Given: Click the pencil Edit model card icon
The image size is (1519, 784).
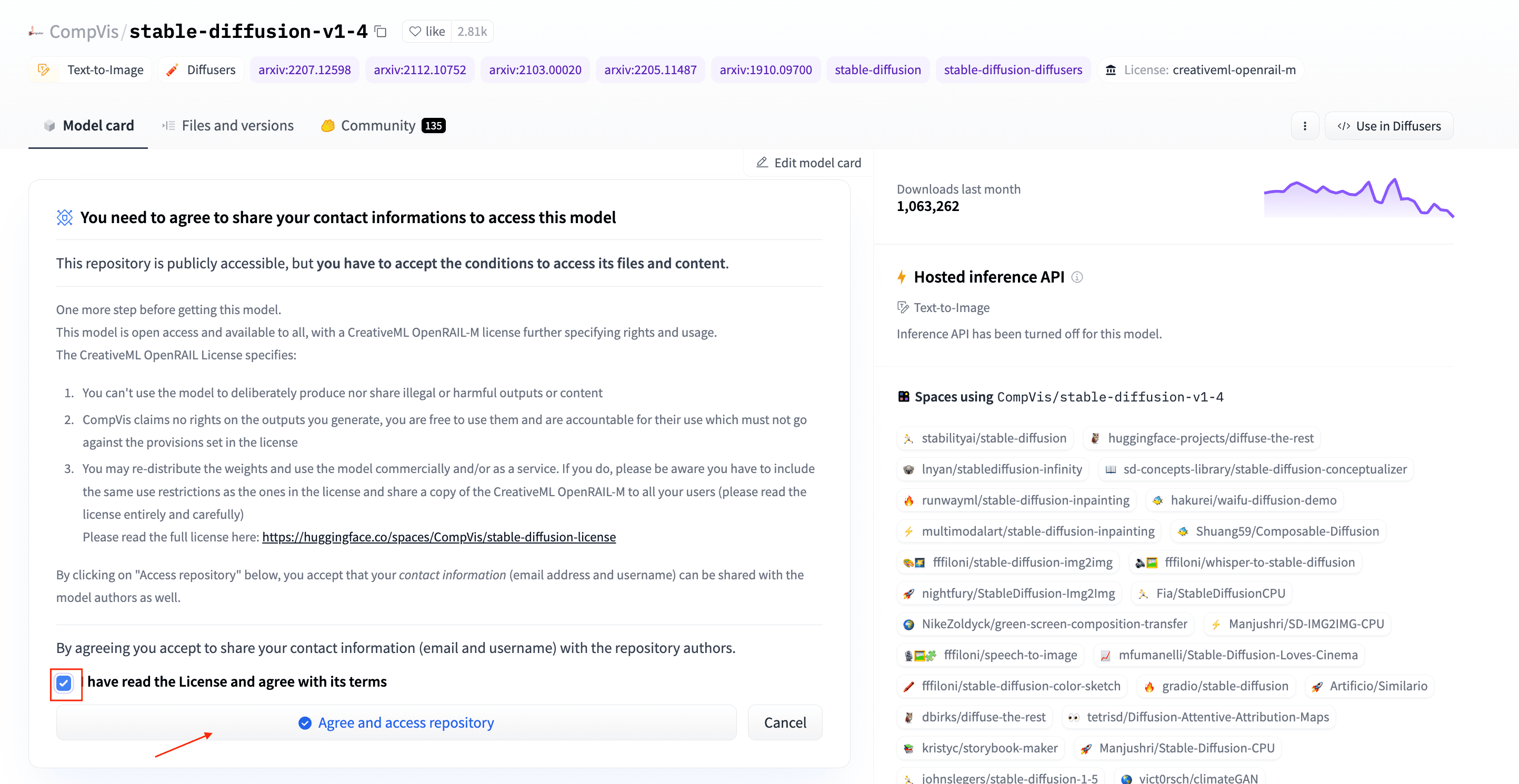Looking at the screenshot, I should click(x=762, y=162).
